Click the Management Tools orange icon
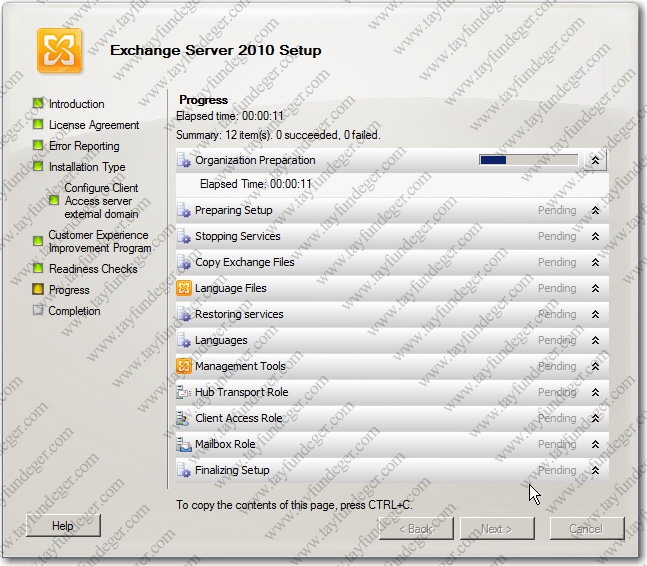 coord(184,366)
